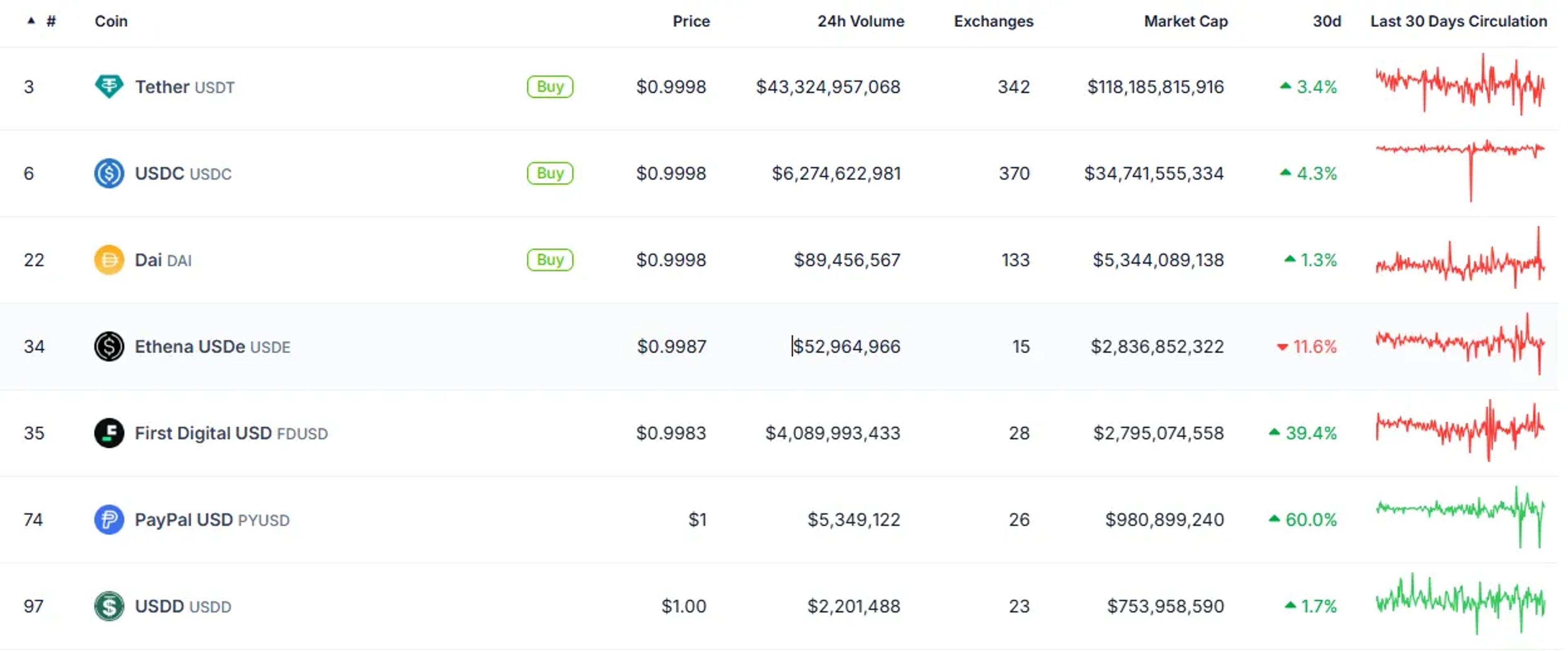Click the First Digital USD logo icon
The height and width of the screenshot is (651, 1568).
coord(109,433)
